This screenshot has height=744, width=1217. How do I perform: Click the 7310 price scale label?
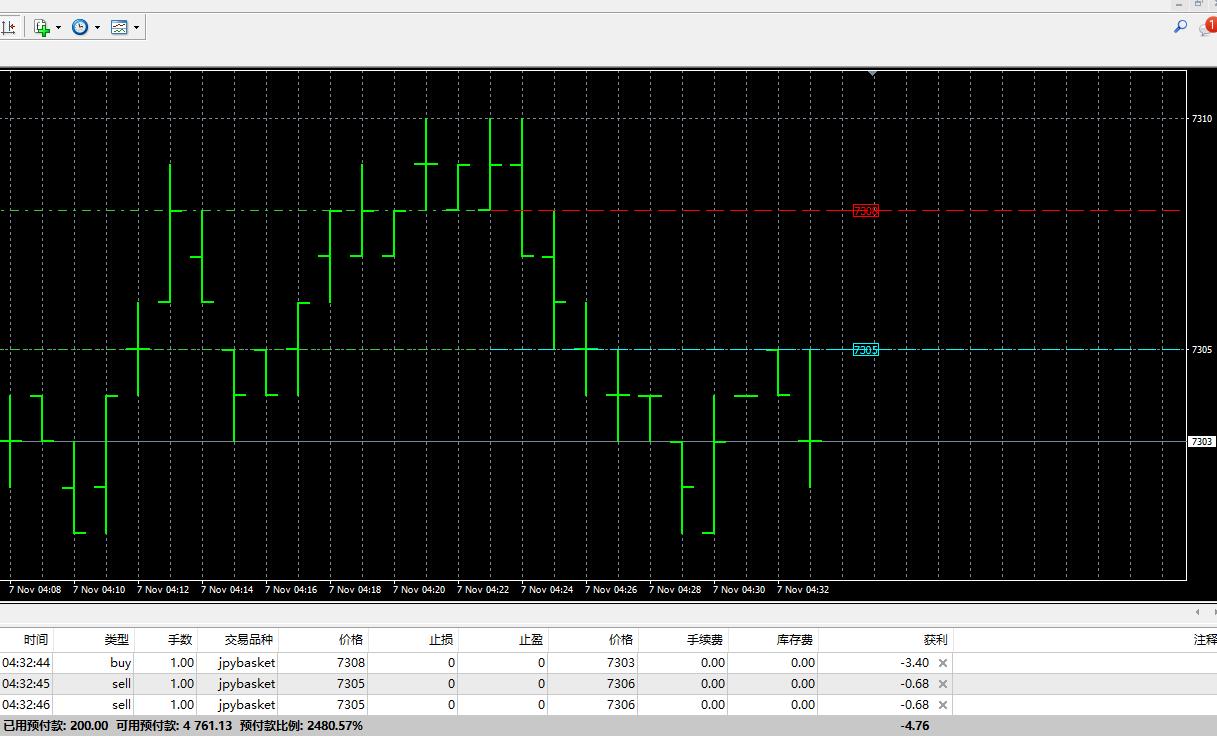pyautogui.click(x=1201, y=119)
